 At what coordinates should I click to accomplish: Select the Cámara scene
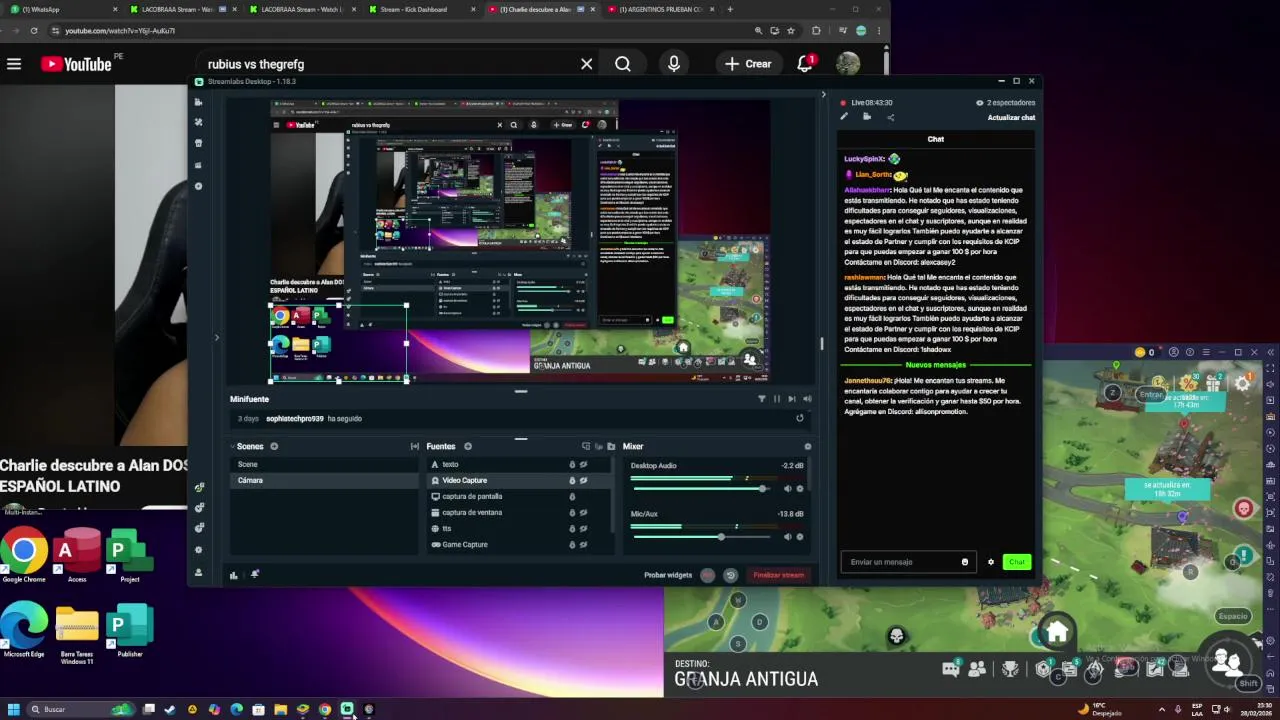coord(323,480)
